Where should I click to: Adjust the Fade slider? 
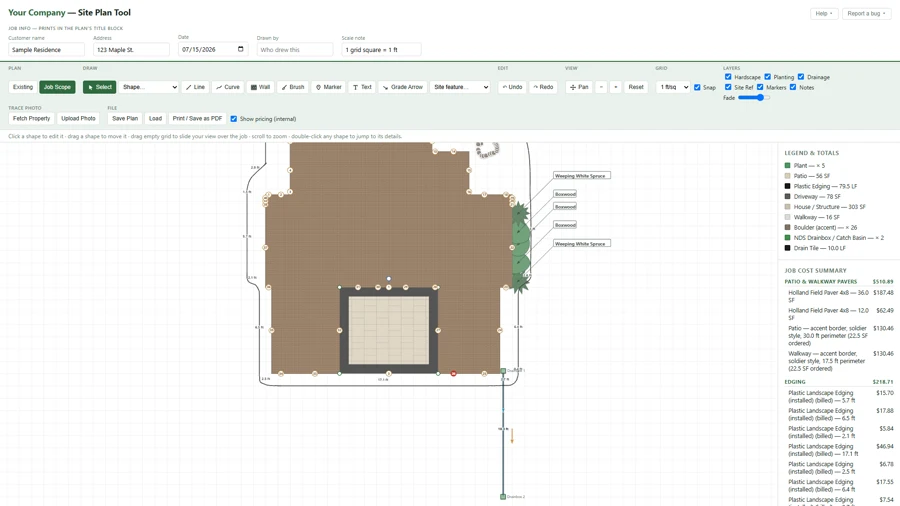(754, 98)
